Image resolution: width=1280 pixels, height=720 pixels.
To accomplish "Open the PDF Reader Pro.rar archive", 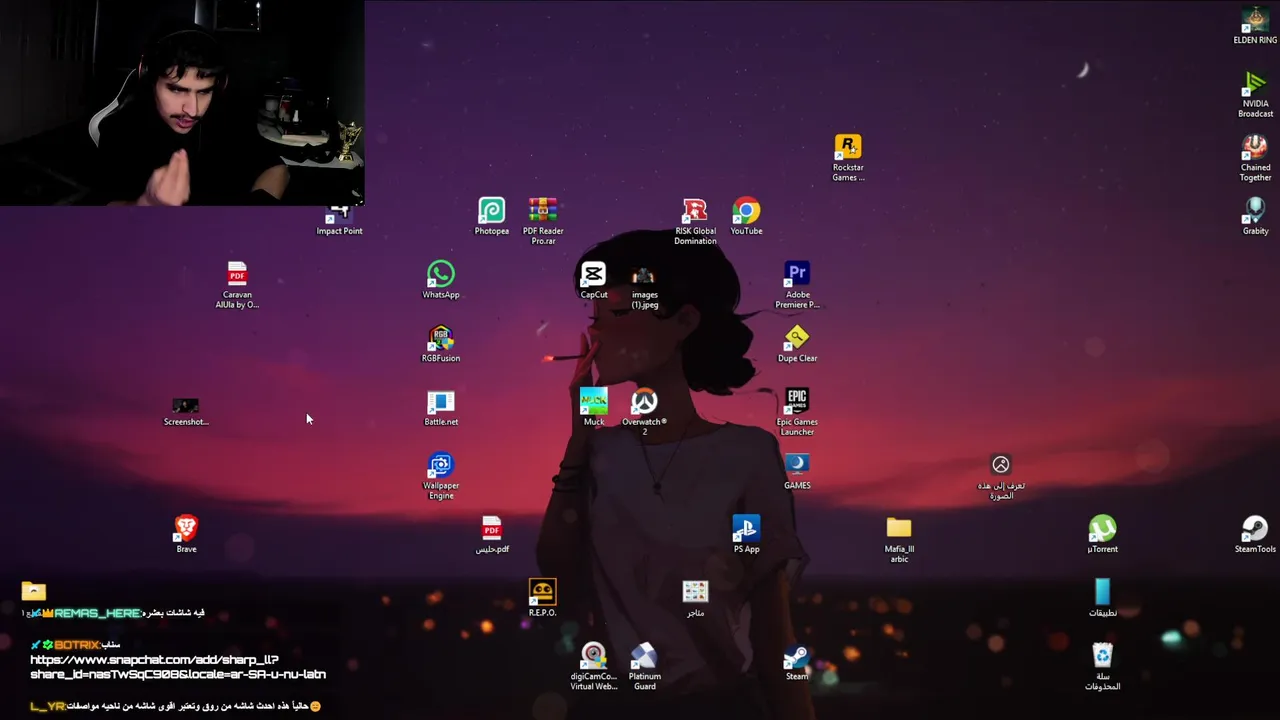I will 543,221.
